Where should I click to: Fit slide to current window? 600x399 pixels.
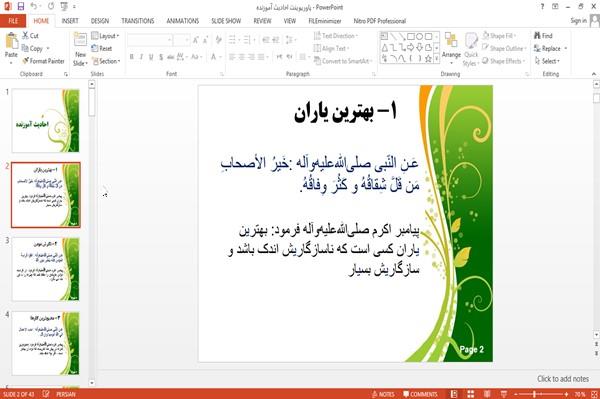(594, 394)
